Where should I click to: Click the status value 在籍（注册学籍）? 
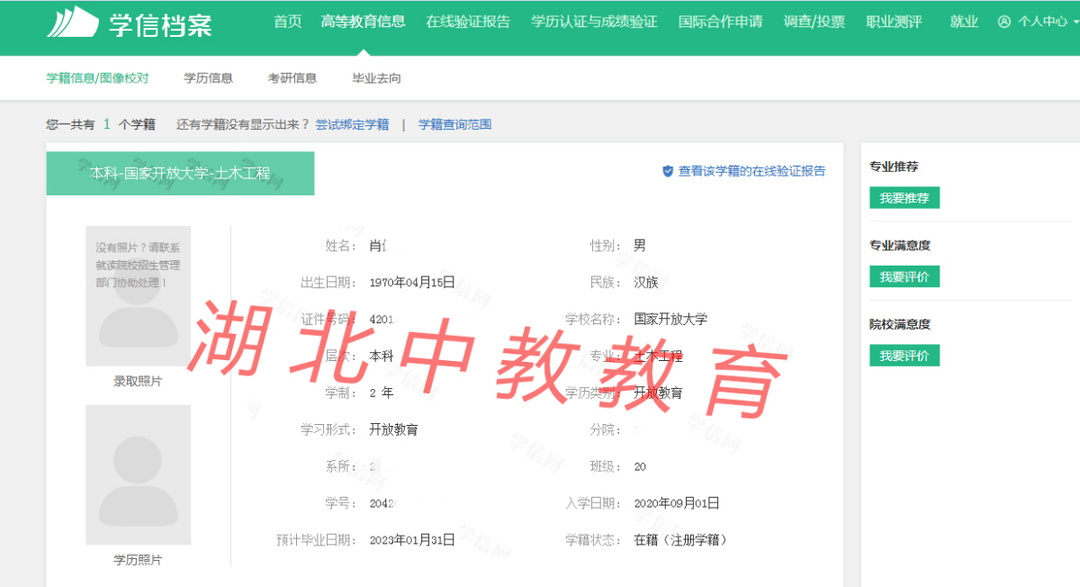pos(681,540)
